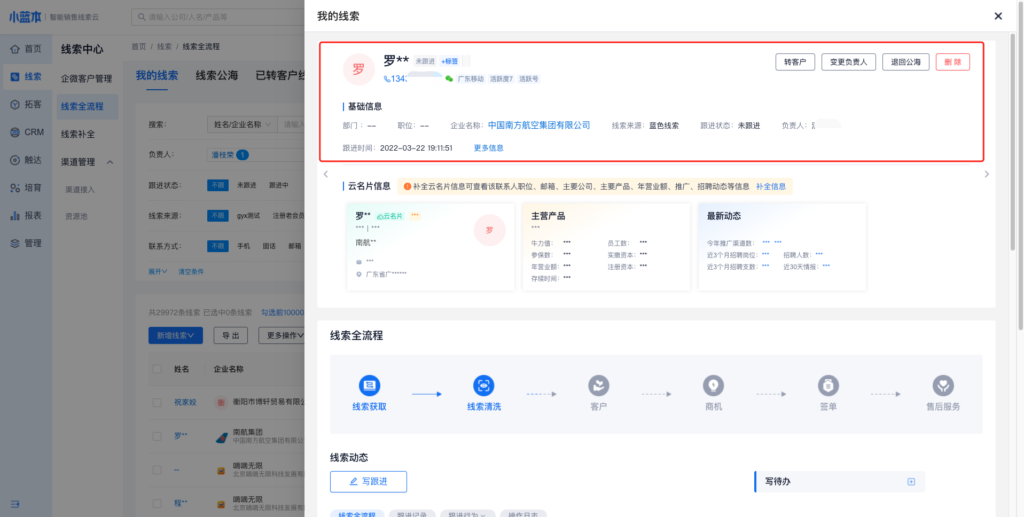Image resolution: width=1024 pixels, height=517 pixels.
Task: Select the 签单 stage icon
Action: 828,385
